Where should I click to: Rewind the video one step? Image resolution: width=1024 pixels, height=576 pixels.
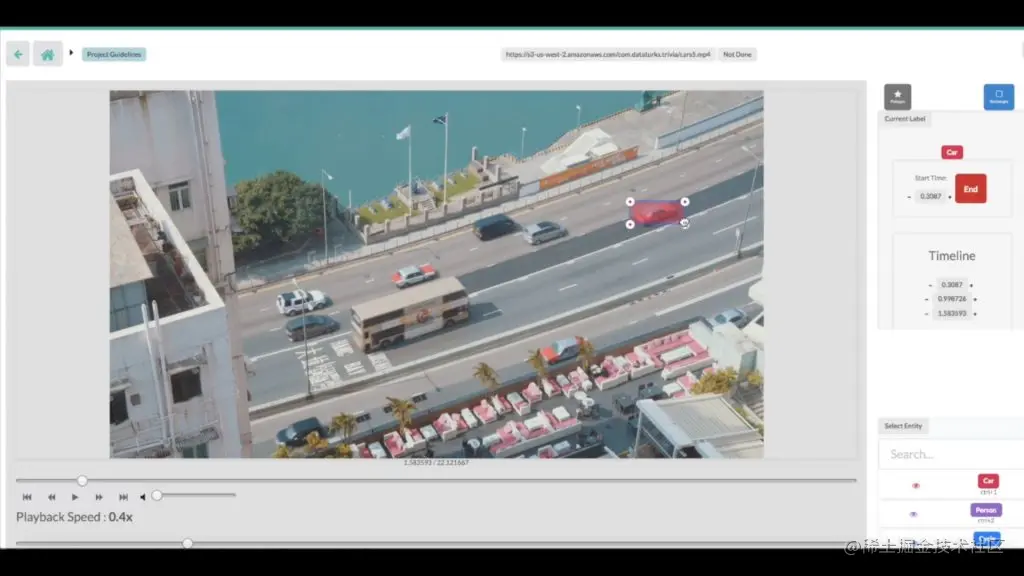[x=52, y=497]
